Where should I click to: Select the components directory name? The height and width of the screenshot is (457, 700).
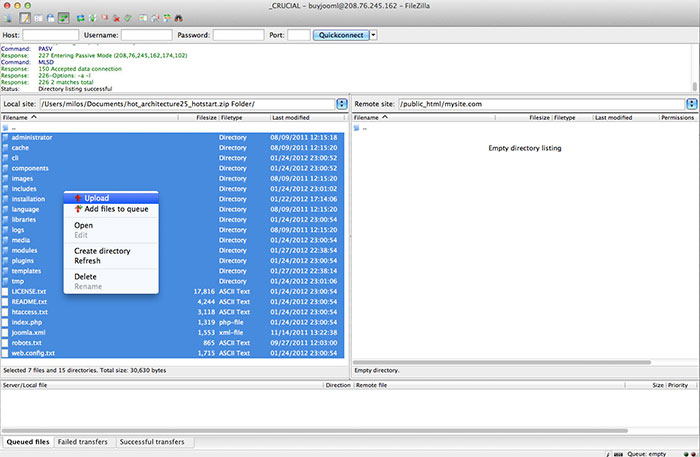pos(30,168)
